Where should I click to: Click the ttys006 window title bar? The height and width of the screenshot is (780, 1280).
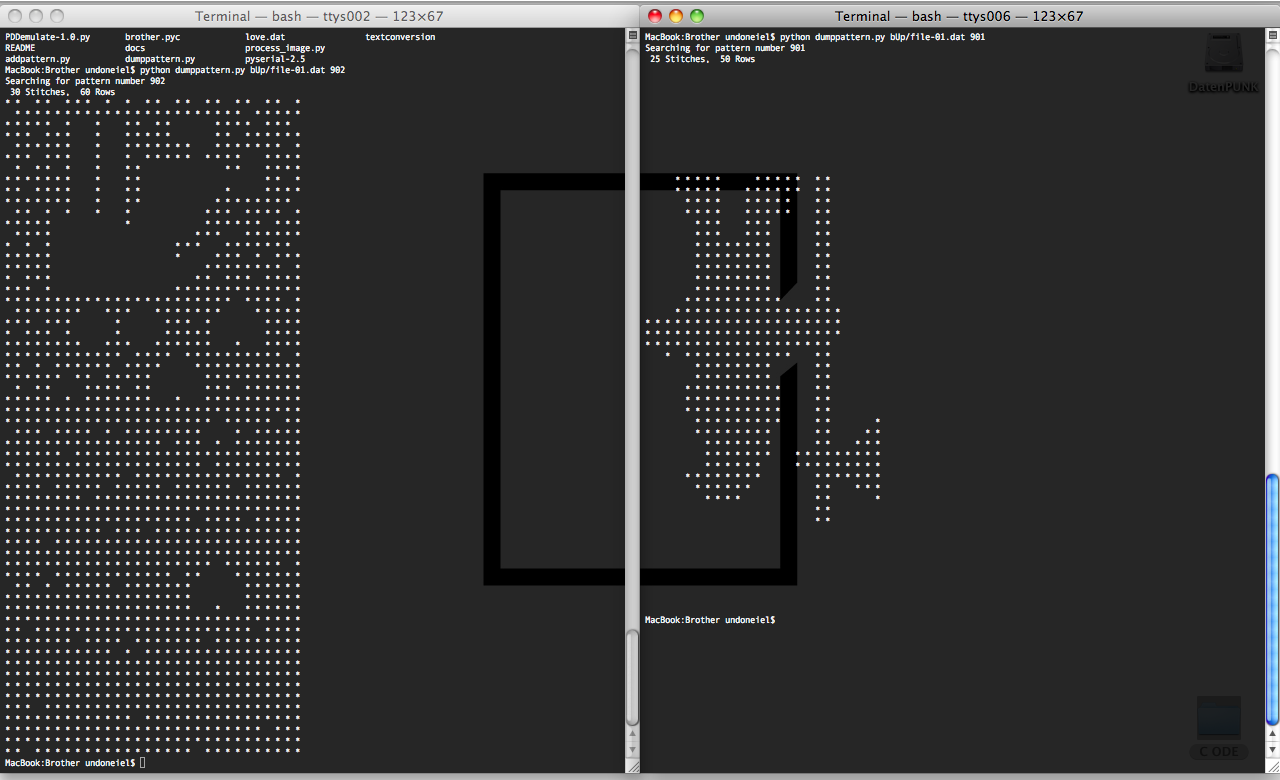pos(959,16)
